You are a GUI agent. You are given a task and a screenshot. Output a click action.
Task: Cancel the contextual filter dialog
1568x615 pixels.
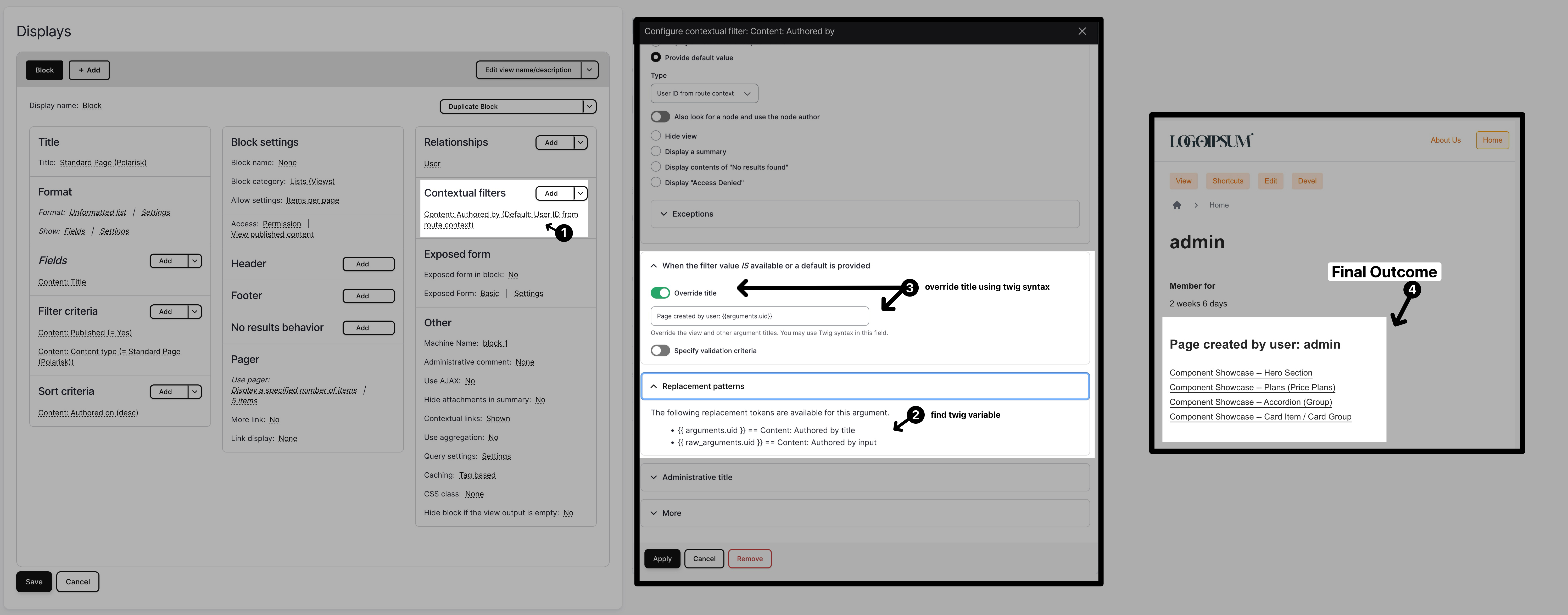pyautogui.click(x=704, y=559)
